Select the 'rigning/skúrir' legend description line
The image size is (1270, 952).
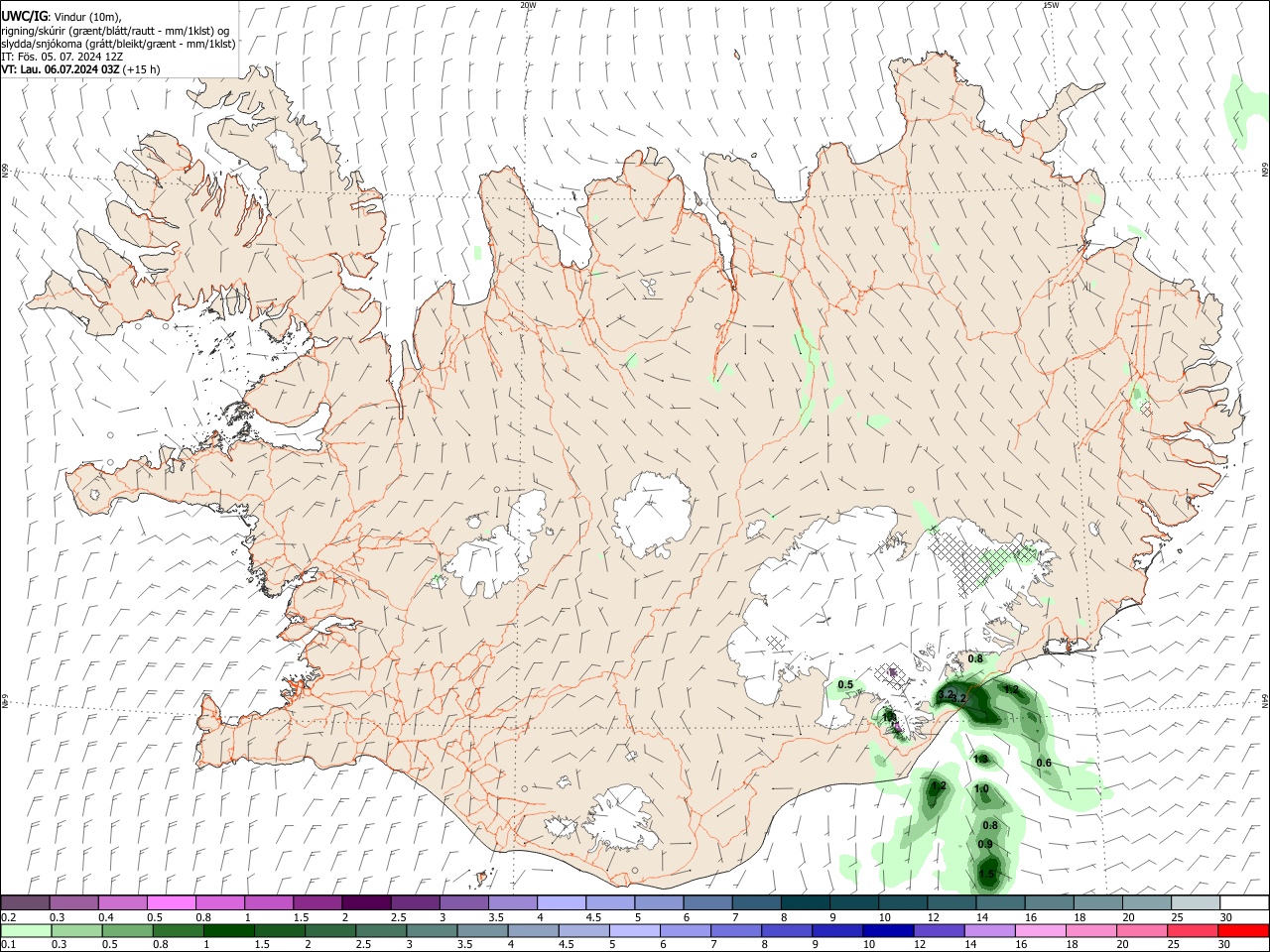click(x=116, y=30)
